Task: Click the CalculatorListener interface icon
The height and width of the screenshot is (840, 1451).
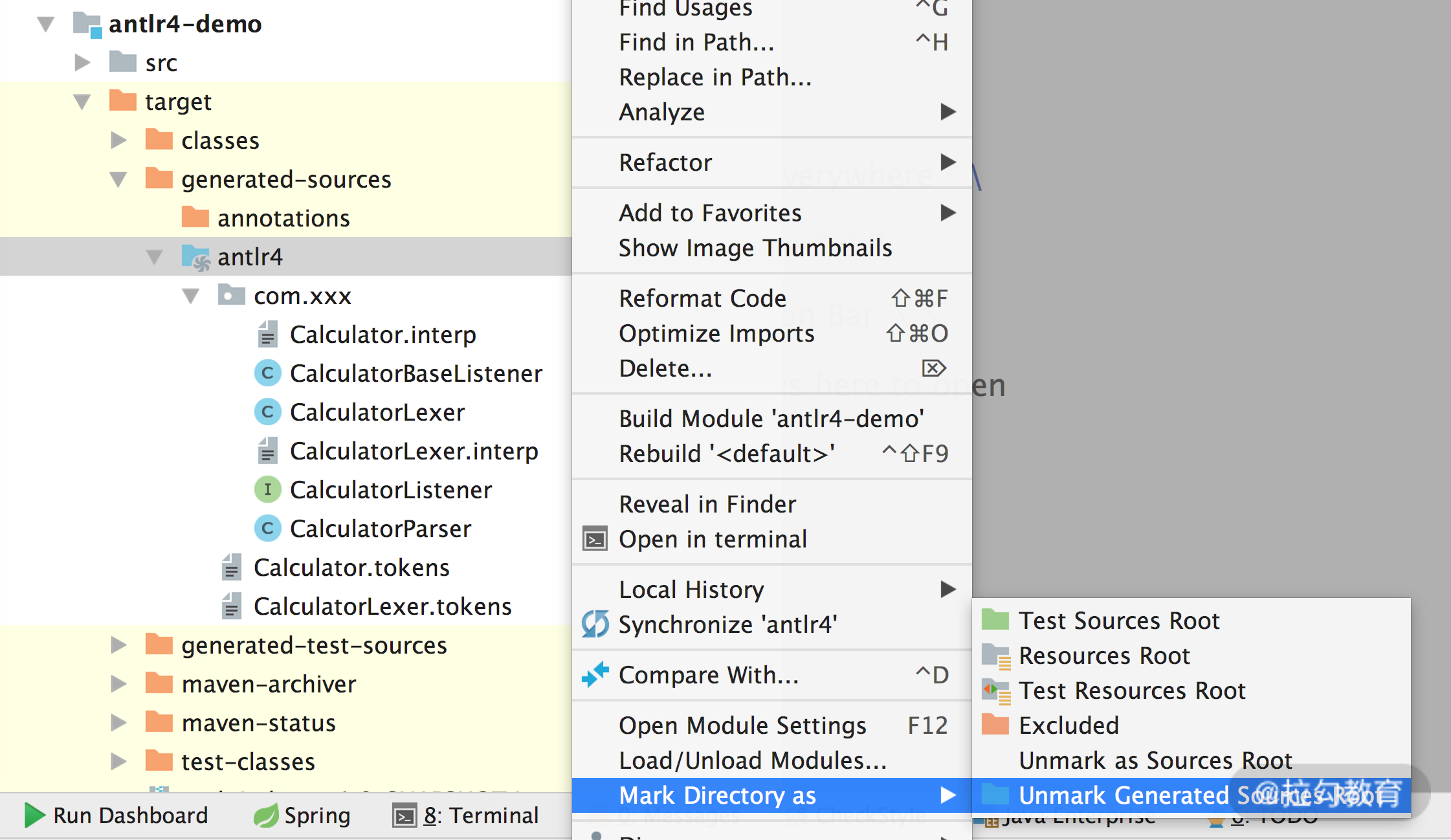Action: coord(267,490)
